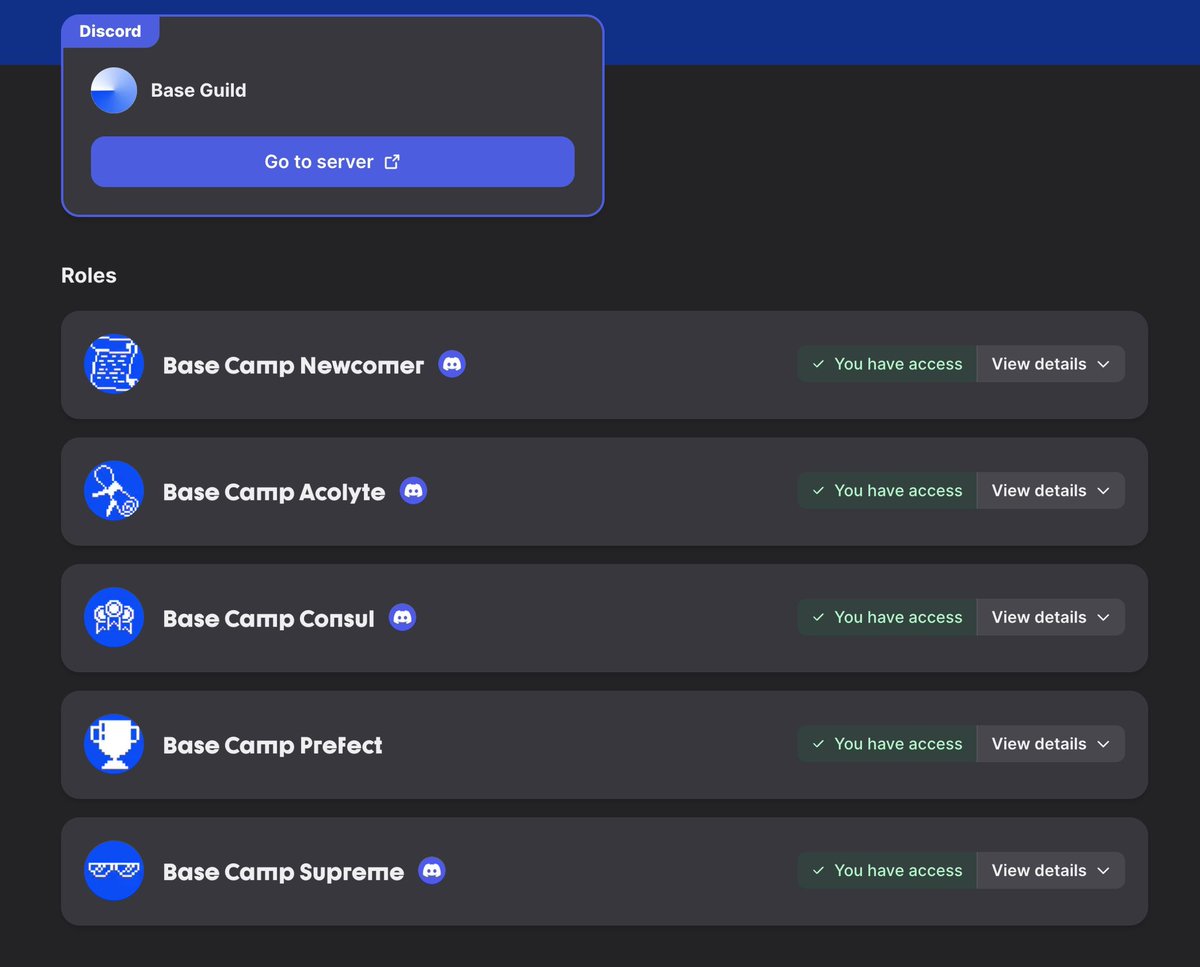Click the Base Camp Consul role title
This screenshot has height=967, width=1200.
click(269, 618)
